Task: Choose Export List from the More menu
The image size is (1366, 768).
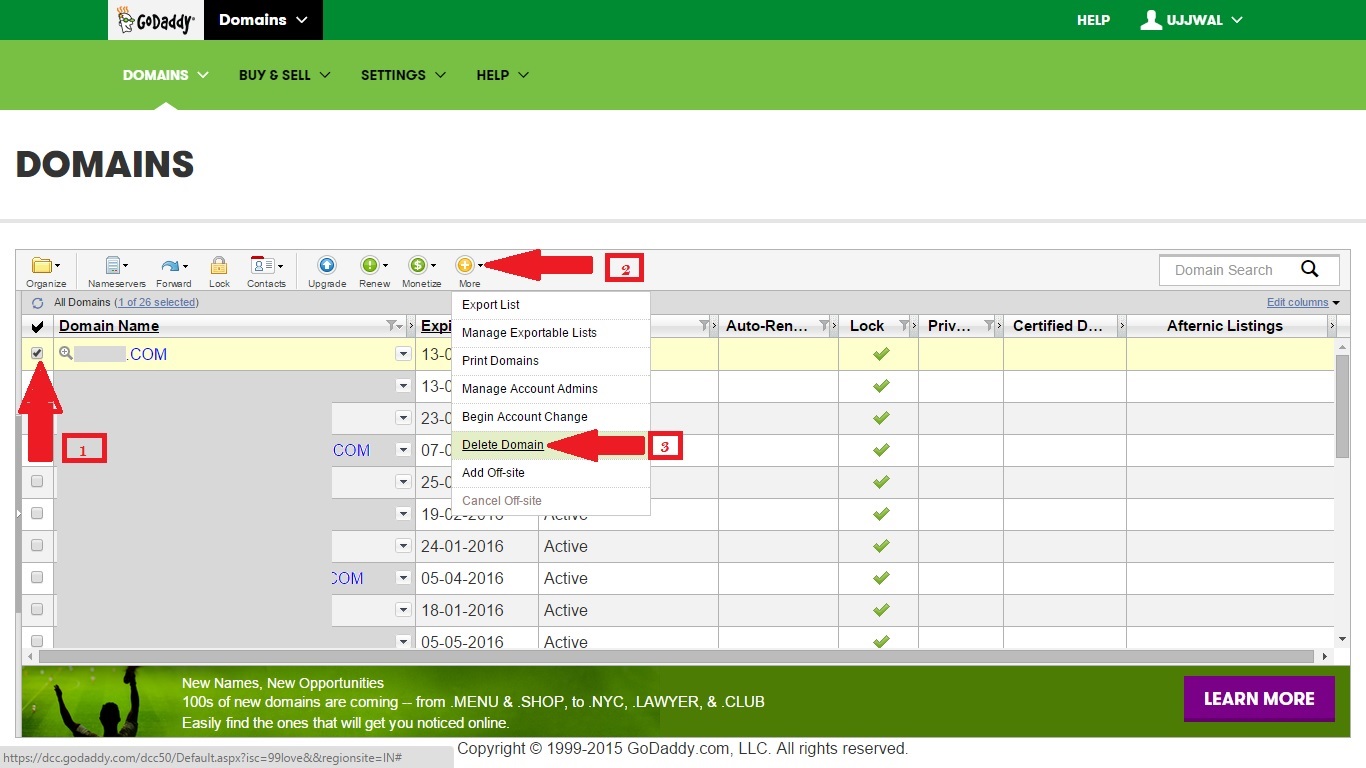Action: [551, 305]
